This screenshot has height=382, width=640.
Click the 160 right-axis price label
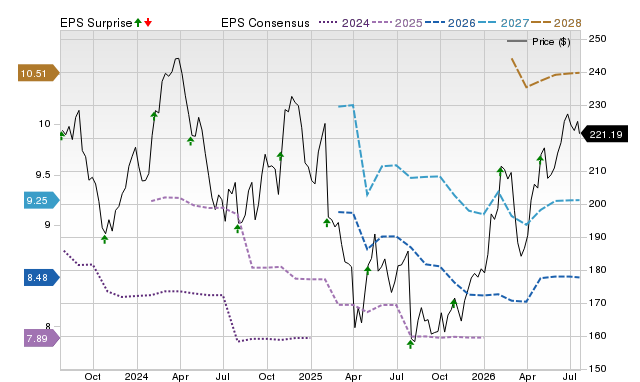pyautogui.click(x=597, y=336)
